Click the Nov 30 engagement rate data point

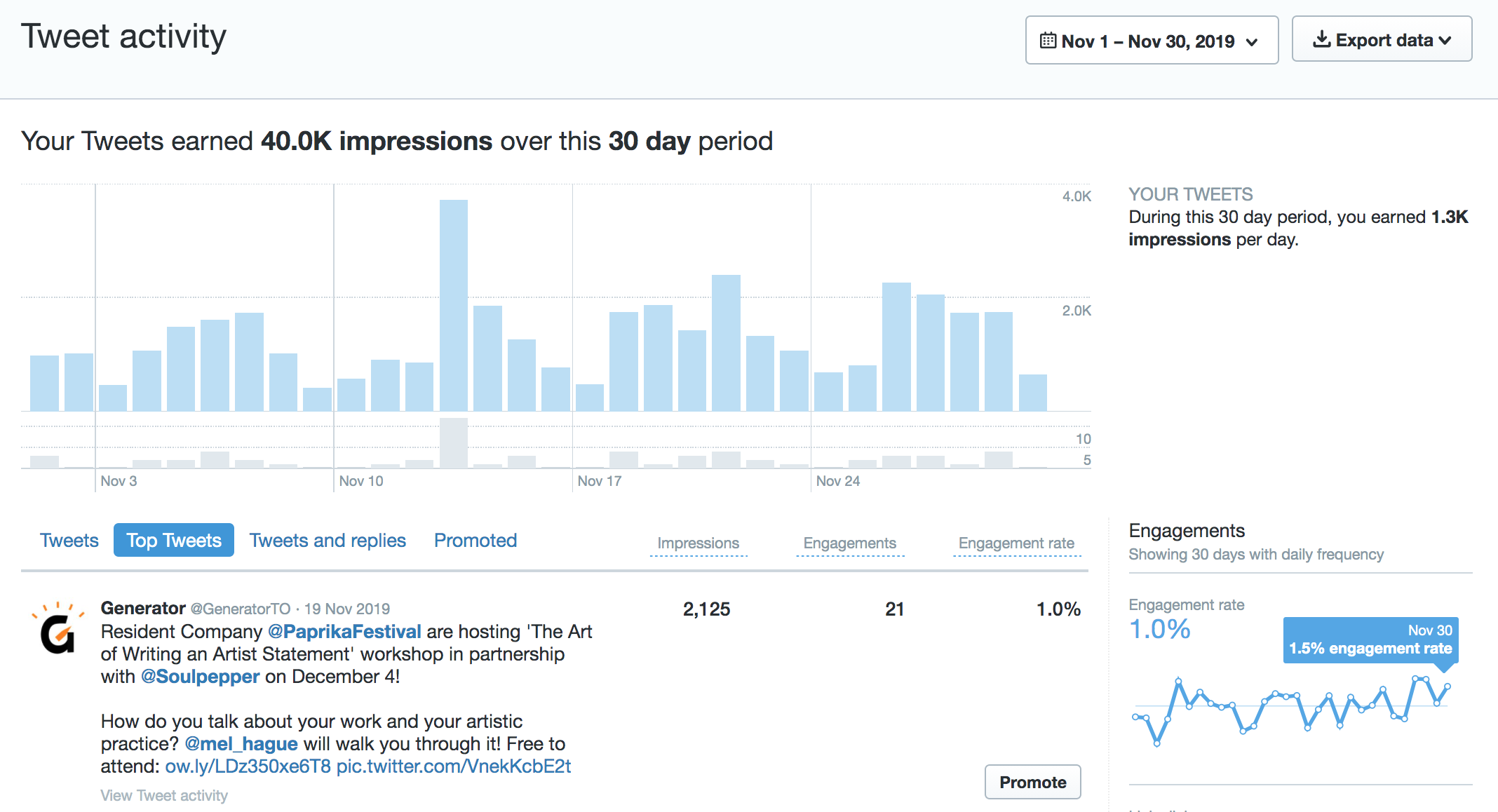(x=1447, y=686)
